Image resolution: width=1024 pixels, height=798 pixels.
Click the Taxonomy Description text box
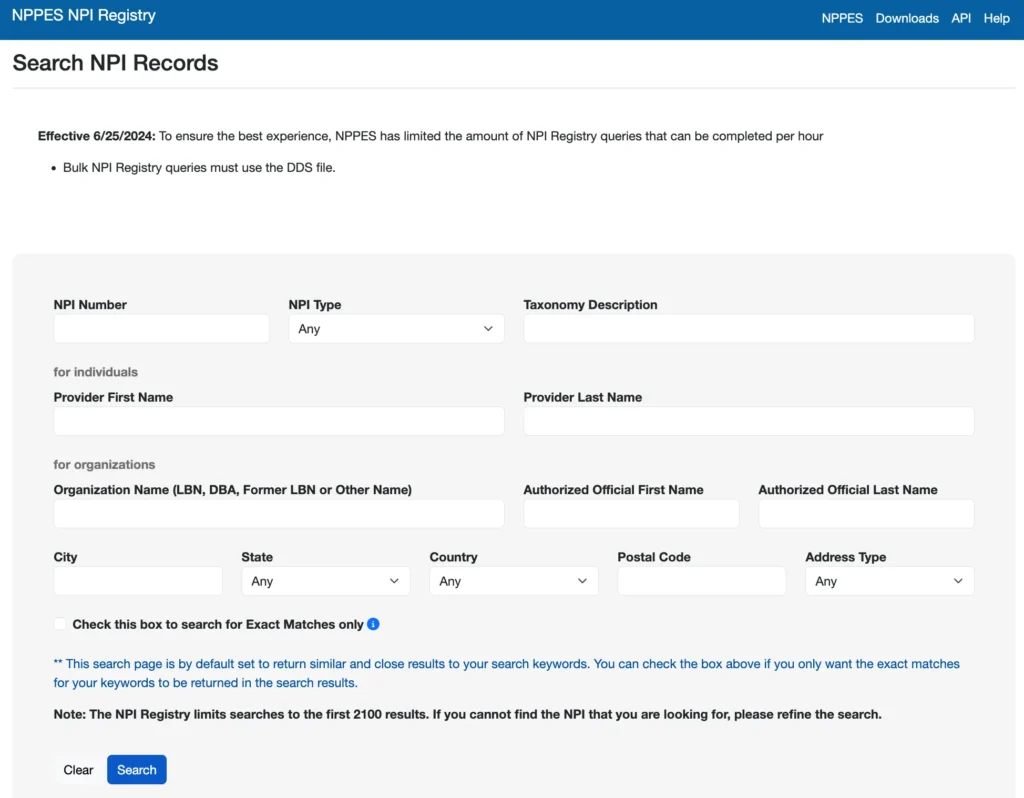(748, 329)
